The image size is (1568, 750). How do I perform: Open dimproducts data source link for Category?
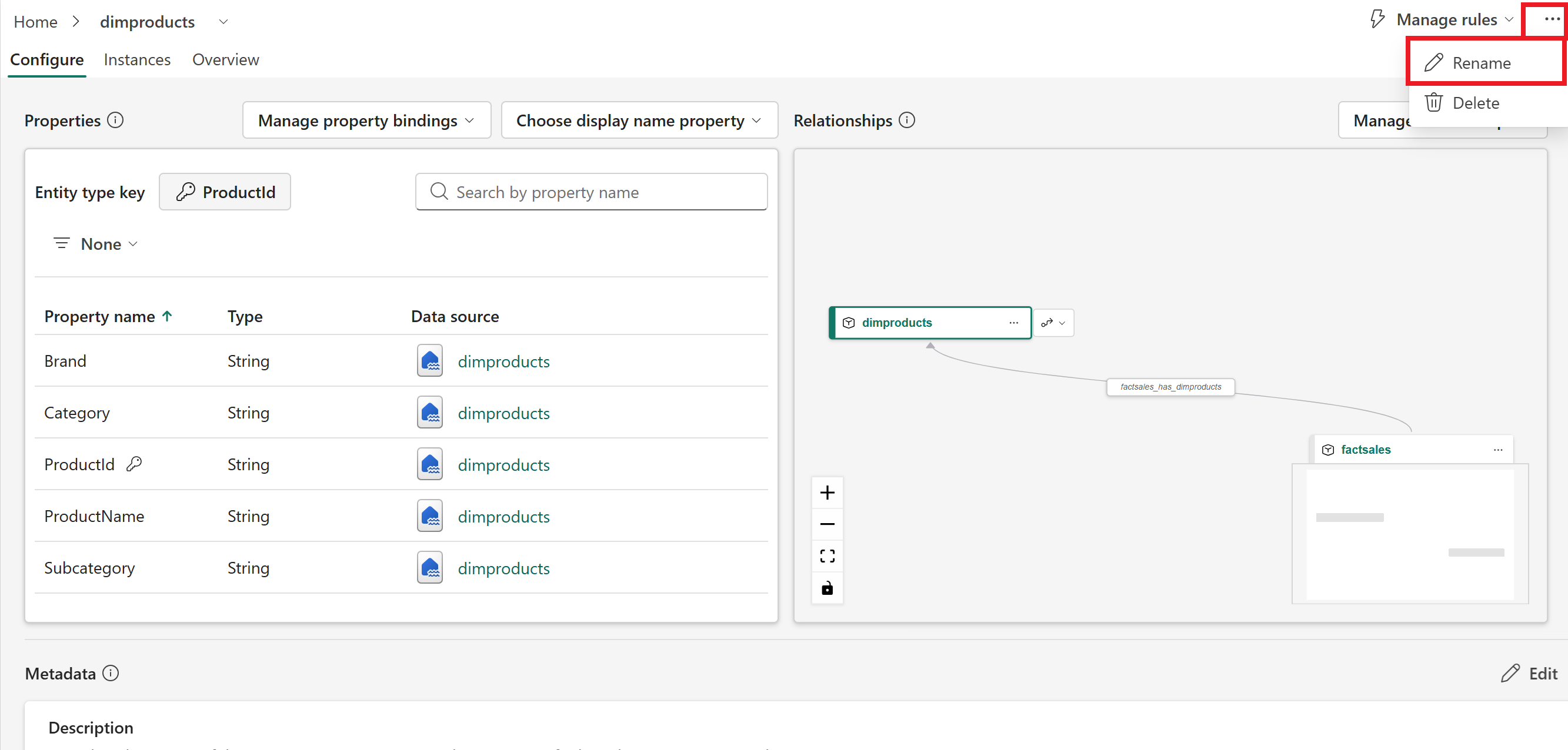(x=503, y=413)
